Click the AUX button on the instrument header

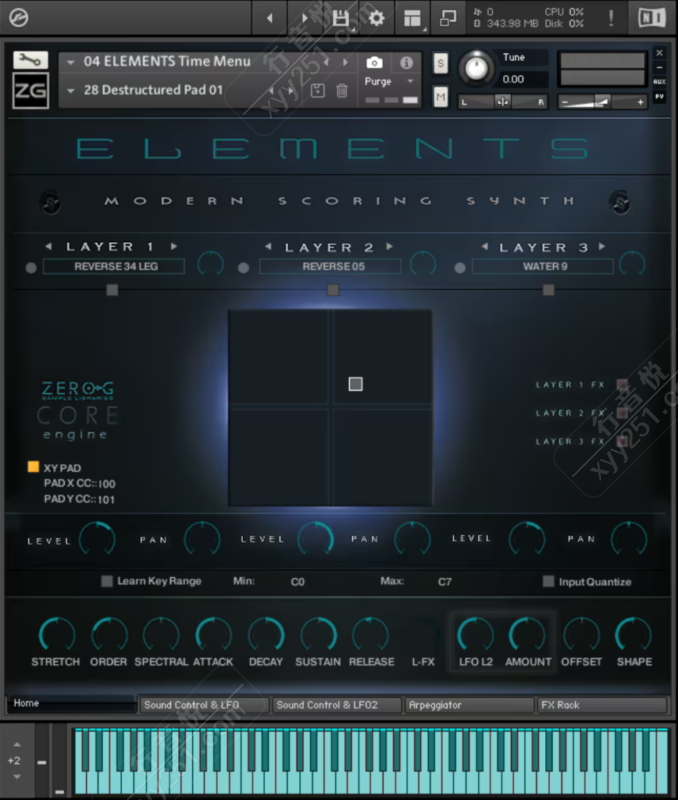coord(659,82)
